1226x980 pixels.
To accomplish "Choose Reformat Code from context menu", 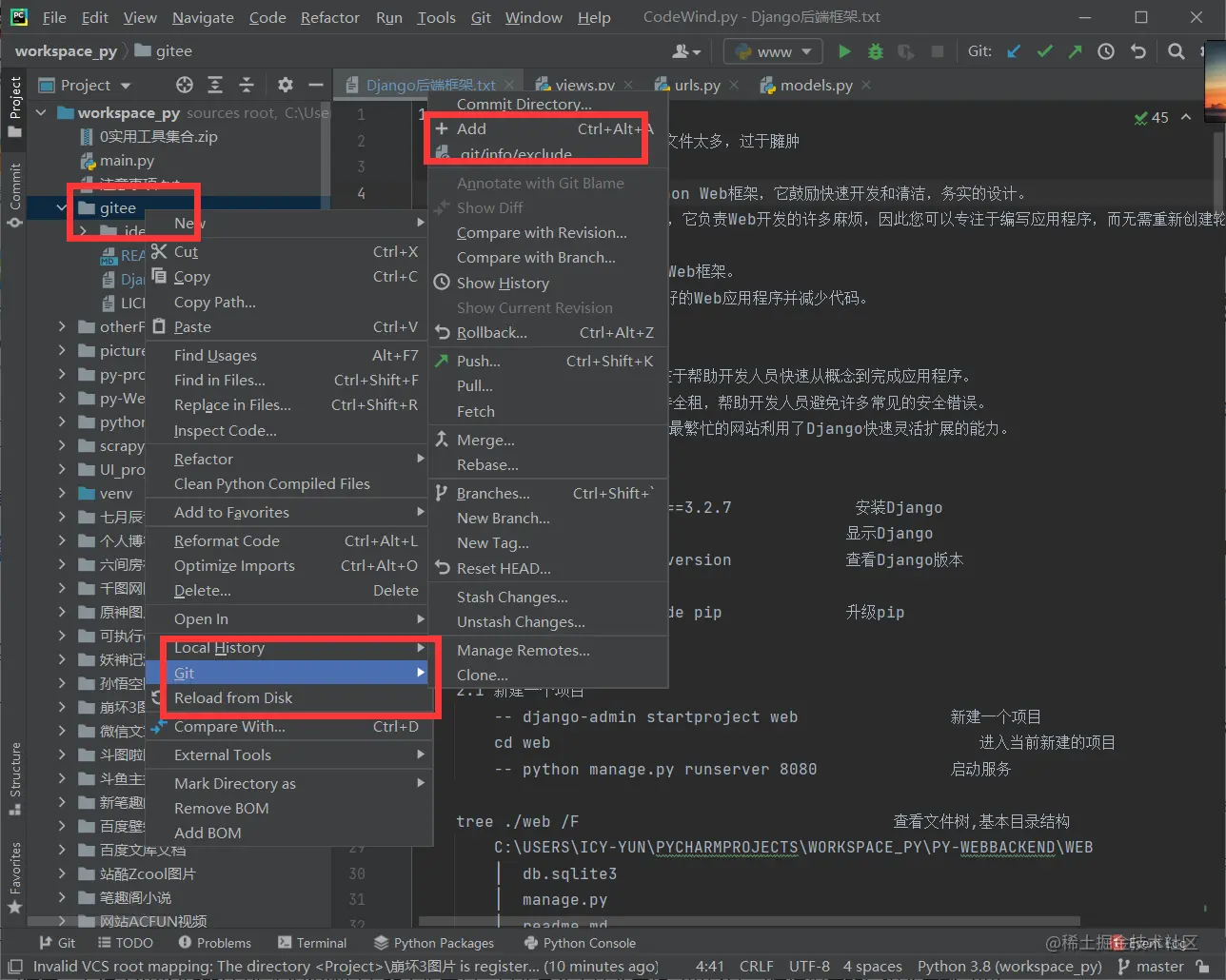I will [287, 541].
